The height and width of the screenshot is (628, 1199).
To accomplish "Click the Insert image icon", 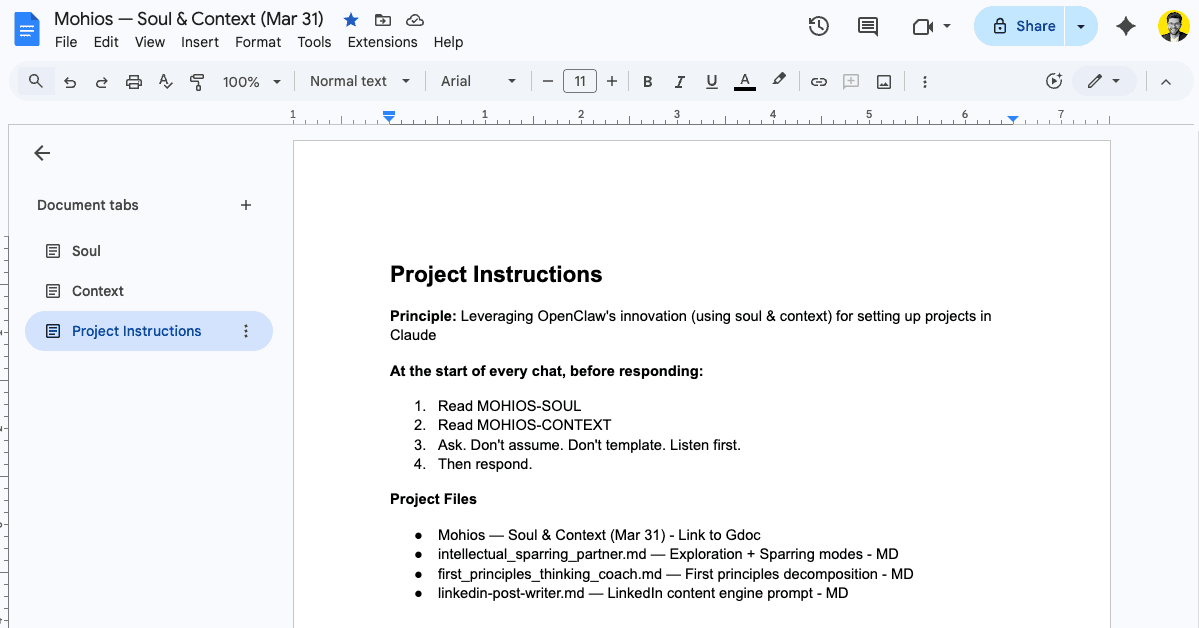I will point(884,81).
